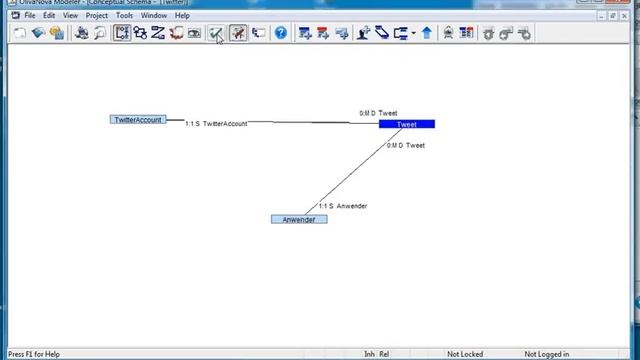Close the inner schema document

pos(624,16)
